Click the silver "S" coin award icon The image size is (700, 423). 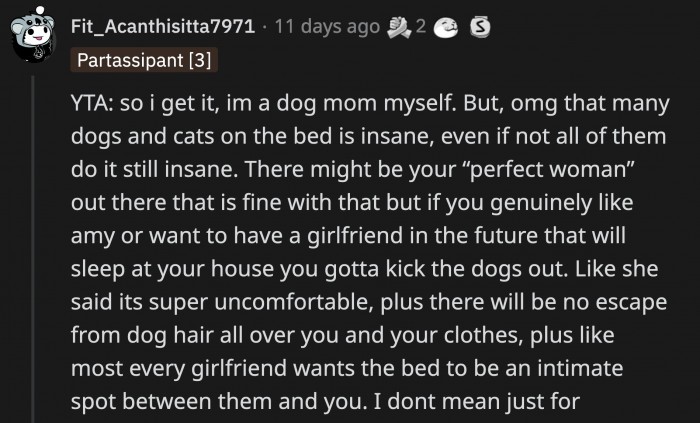tap(479, 25)
